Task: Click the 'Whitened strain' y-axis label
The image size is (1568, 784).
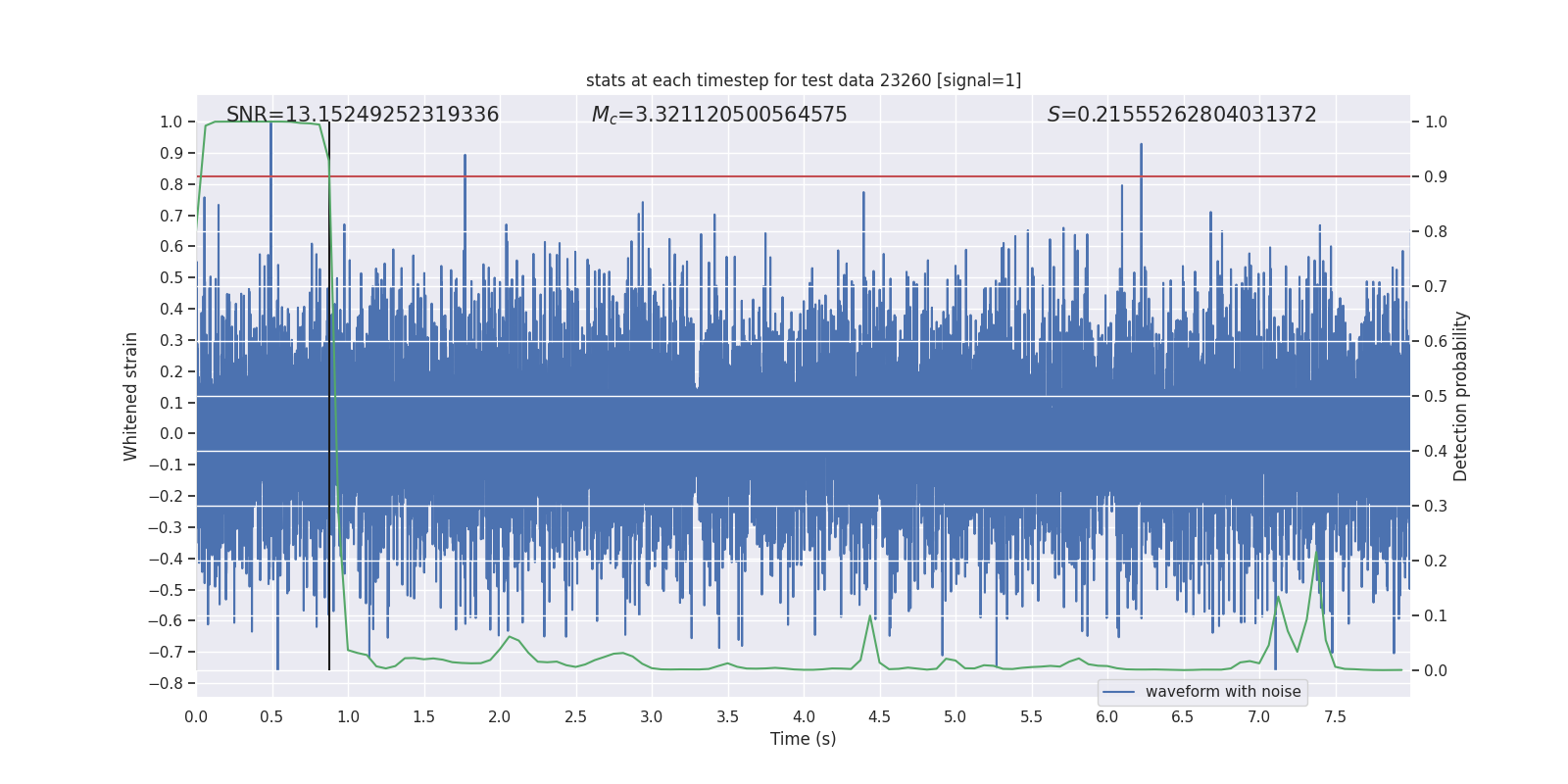Action: point(130,396)
